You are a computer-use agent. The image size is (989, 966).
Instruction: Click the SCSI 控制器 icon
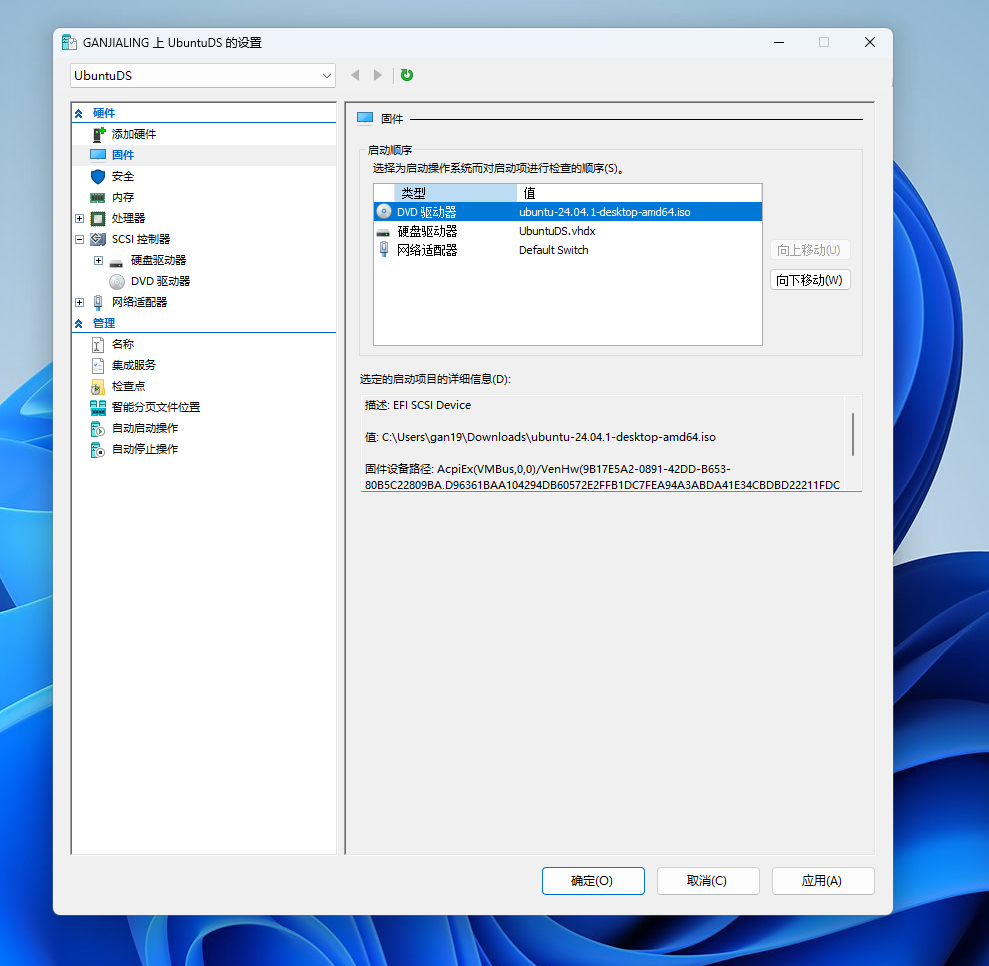point(98,240)
